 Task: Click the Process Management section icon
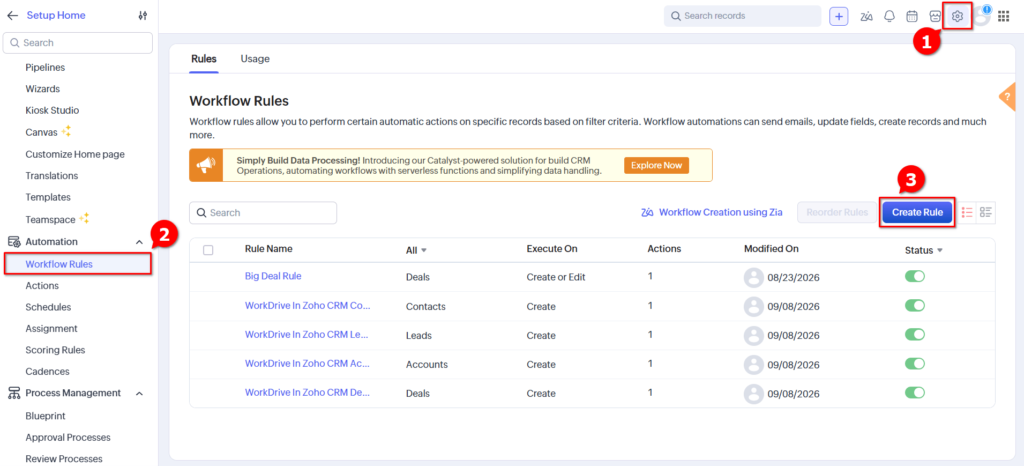[14, 393]
